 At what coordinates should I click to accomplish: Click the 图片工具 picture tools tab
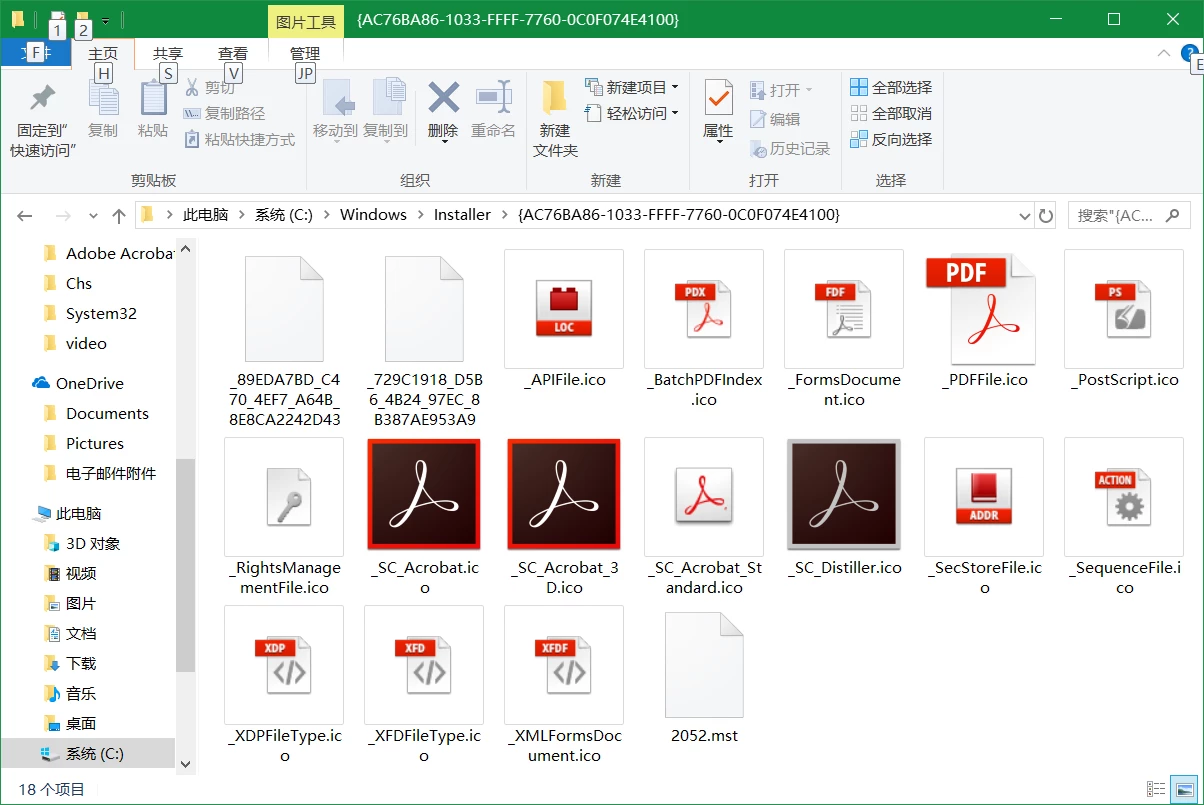coord(305,20)
